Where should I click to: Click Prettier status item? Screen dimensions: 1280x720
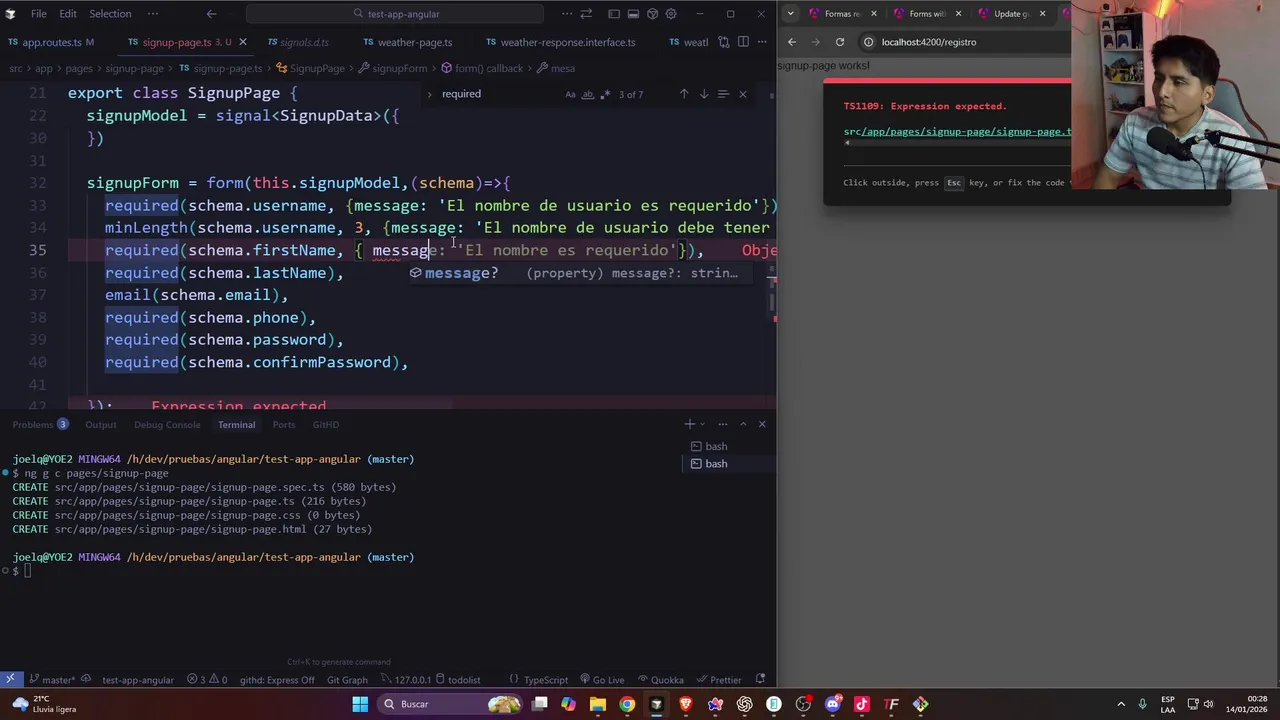[719, 680]
